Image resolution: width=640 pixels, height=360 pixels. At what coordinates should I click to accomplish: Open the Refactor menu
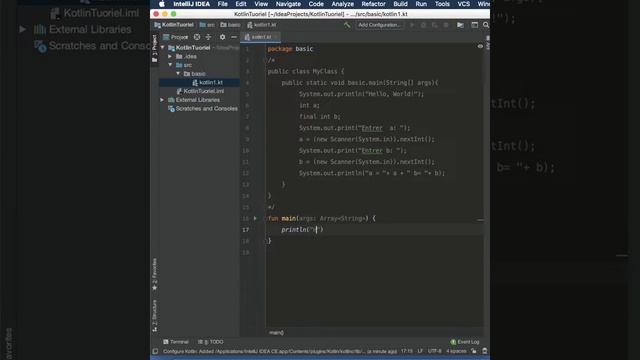(x=373, y=4)
